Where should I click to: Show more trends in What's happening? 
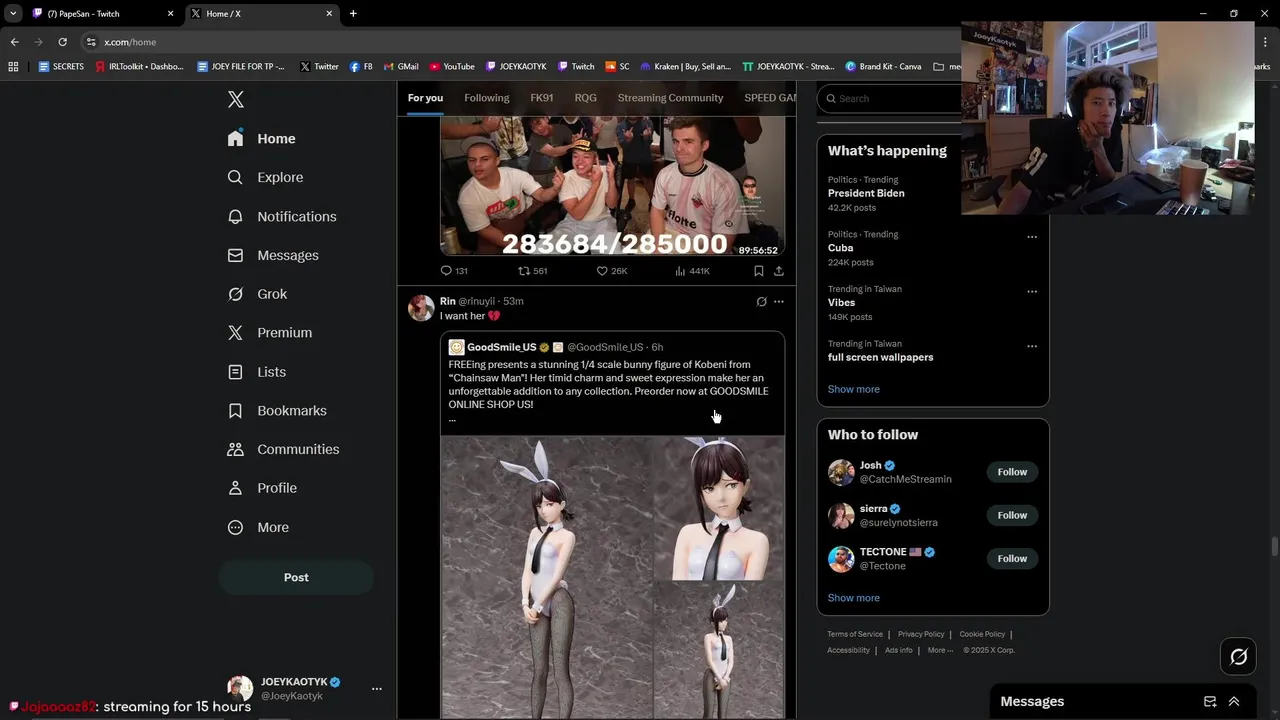coord(854,389)
